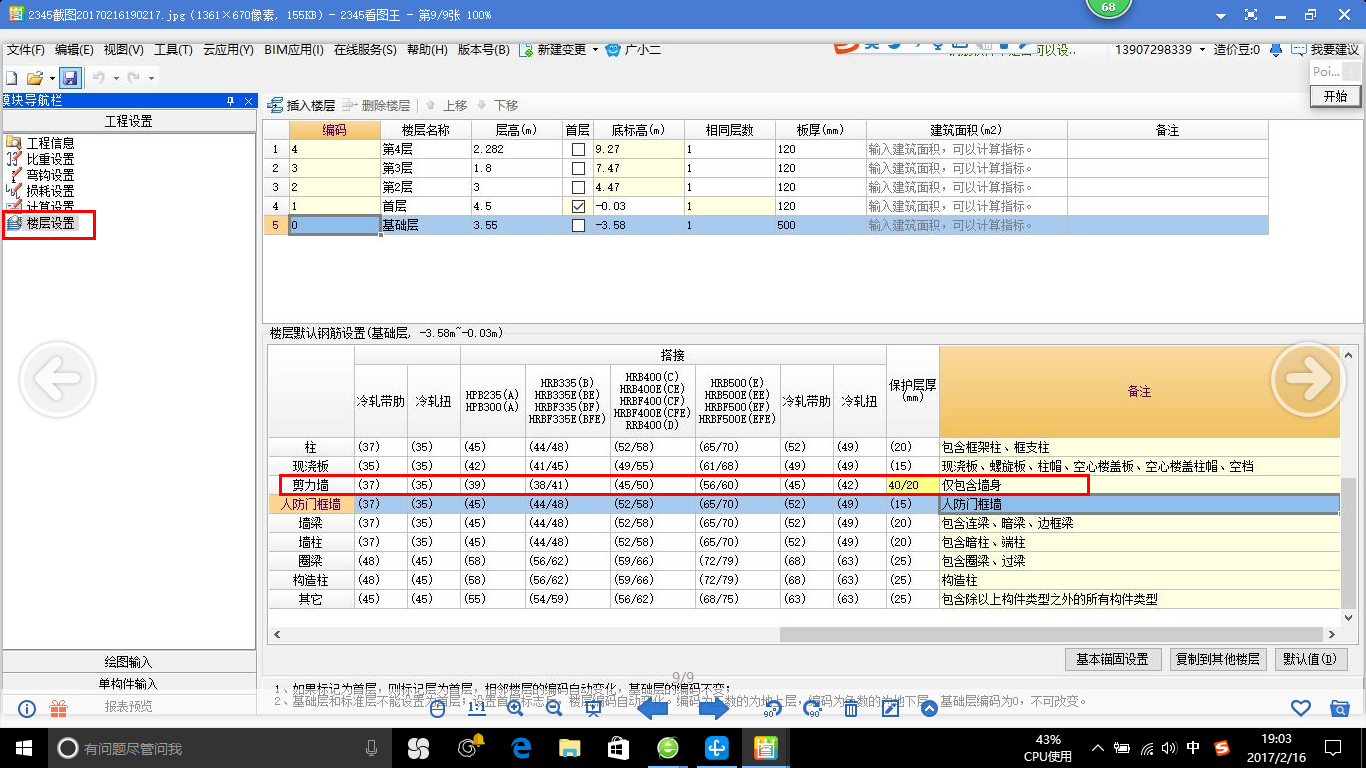Click the 40/20 cover thickness cell for 剪力墙

(x=912, y=485)
